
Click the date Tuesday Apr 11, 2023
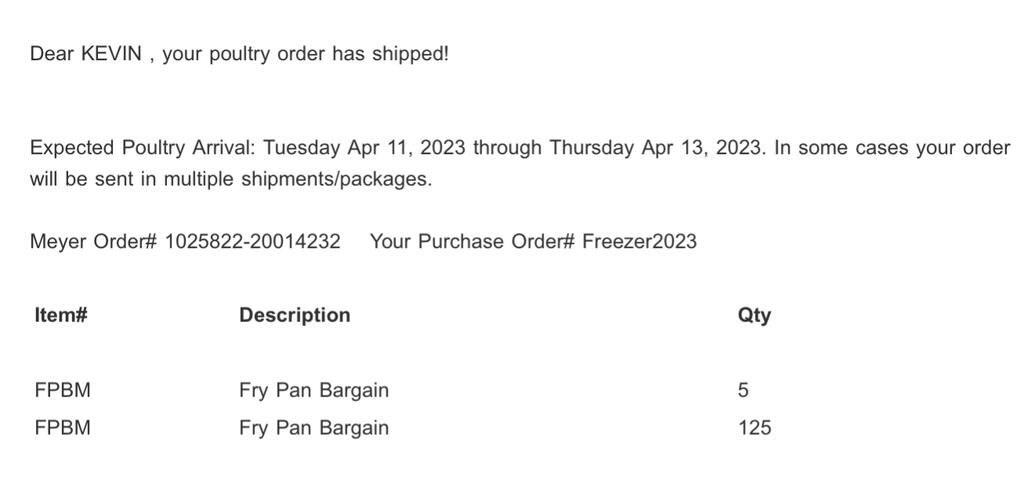(364, 148)
